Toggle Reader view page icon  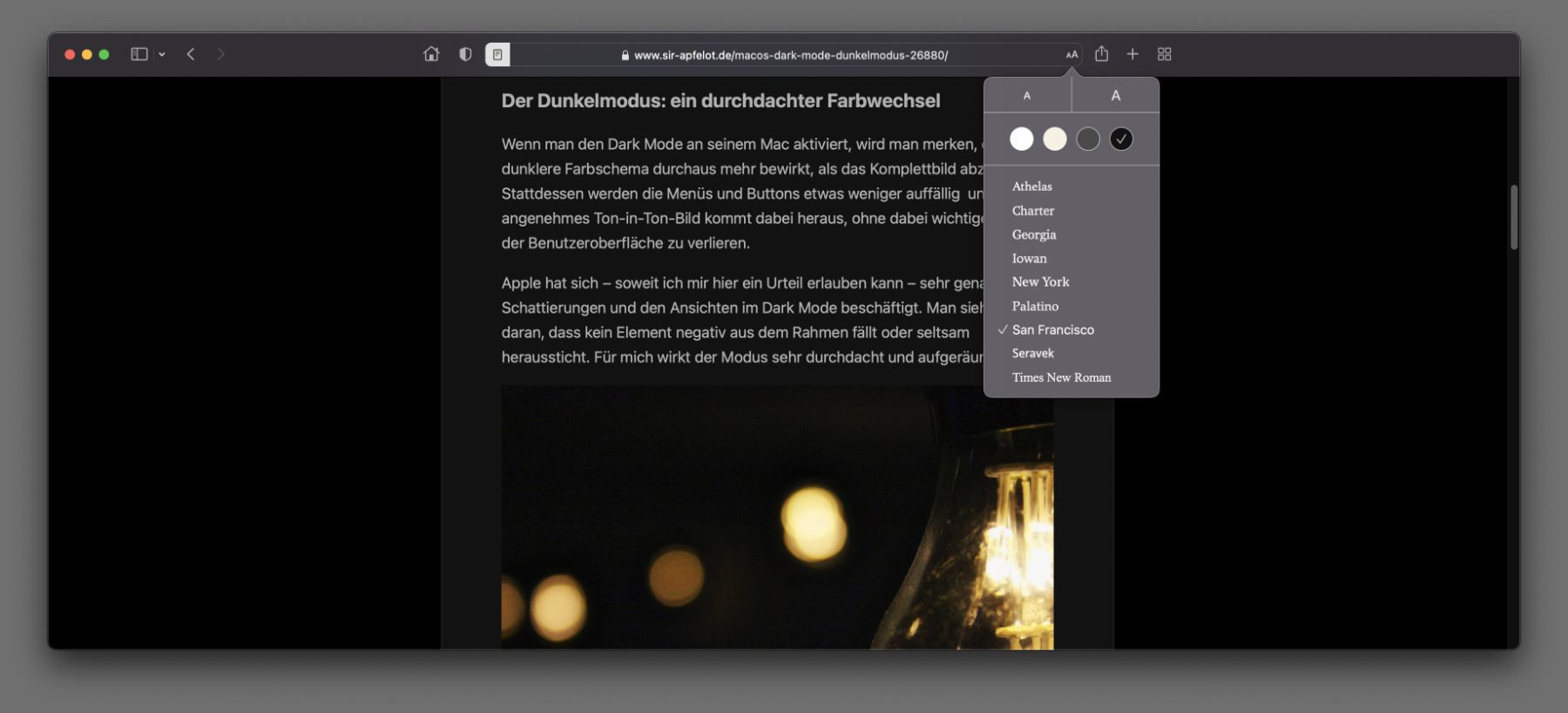pos(497,54)
